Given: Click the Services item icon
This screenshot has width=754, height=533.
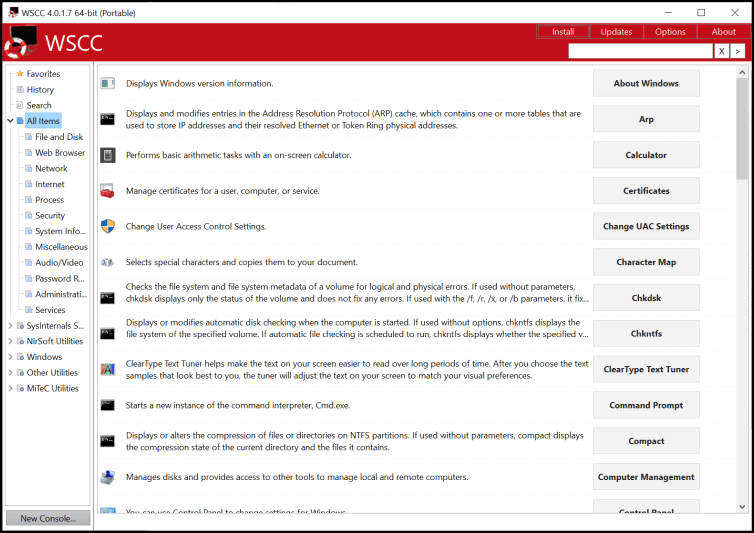Looking at the screenshot, I should [28, 310].
